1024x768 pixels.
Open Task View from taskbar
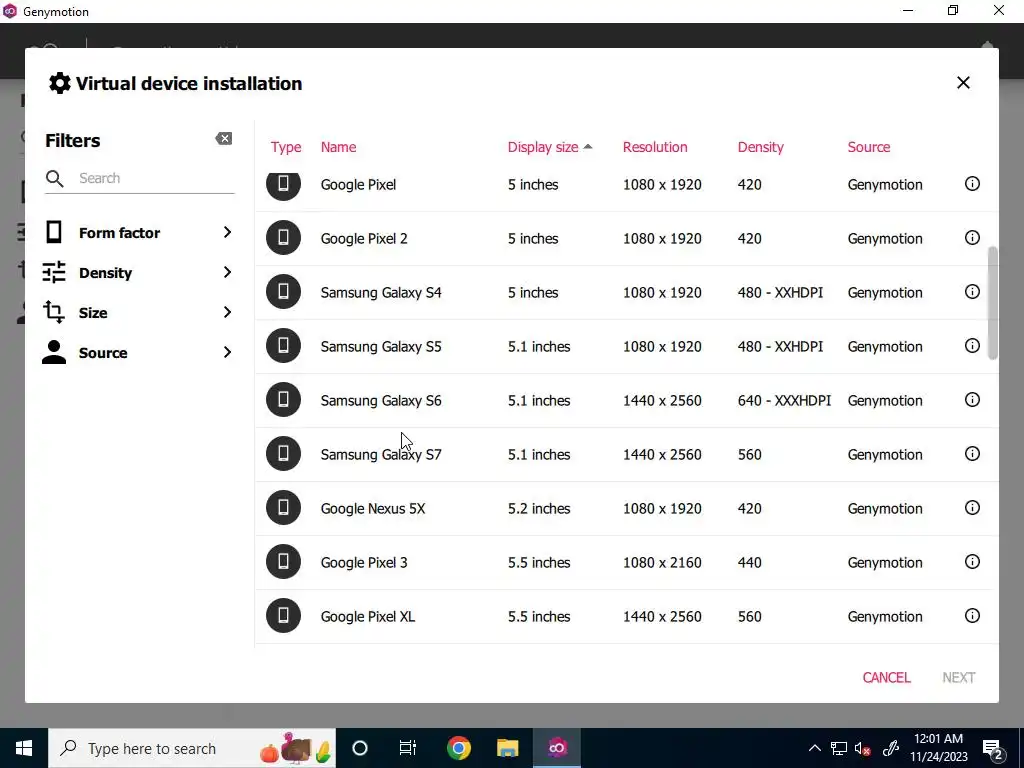pyautogui.click(x=408, y=748)
